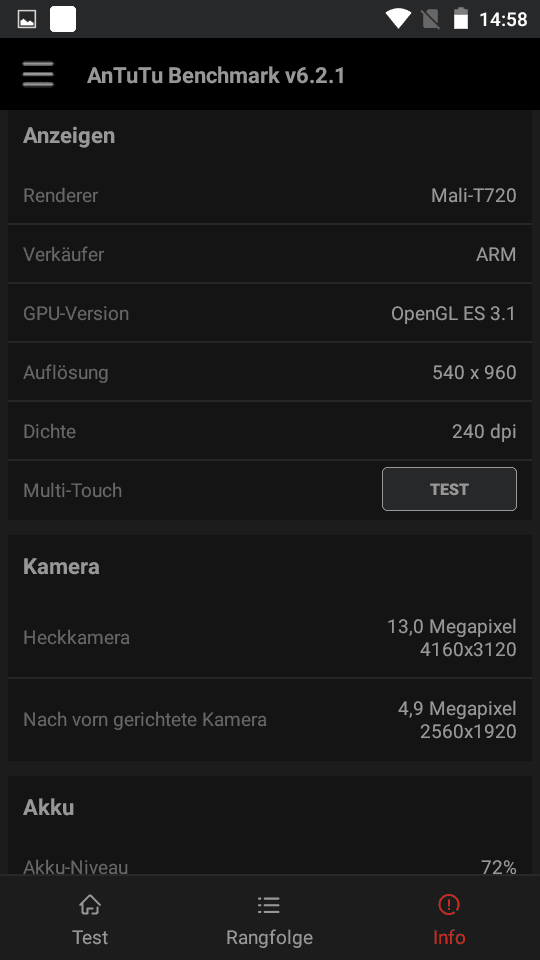Select the Renderer Mali-T720 row
Viewport: 540px width, 960px height.
tap(269, 195)
